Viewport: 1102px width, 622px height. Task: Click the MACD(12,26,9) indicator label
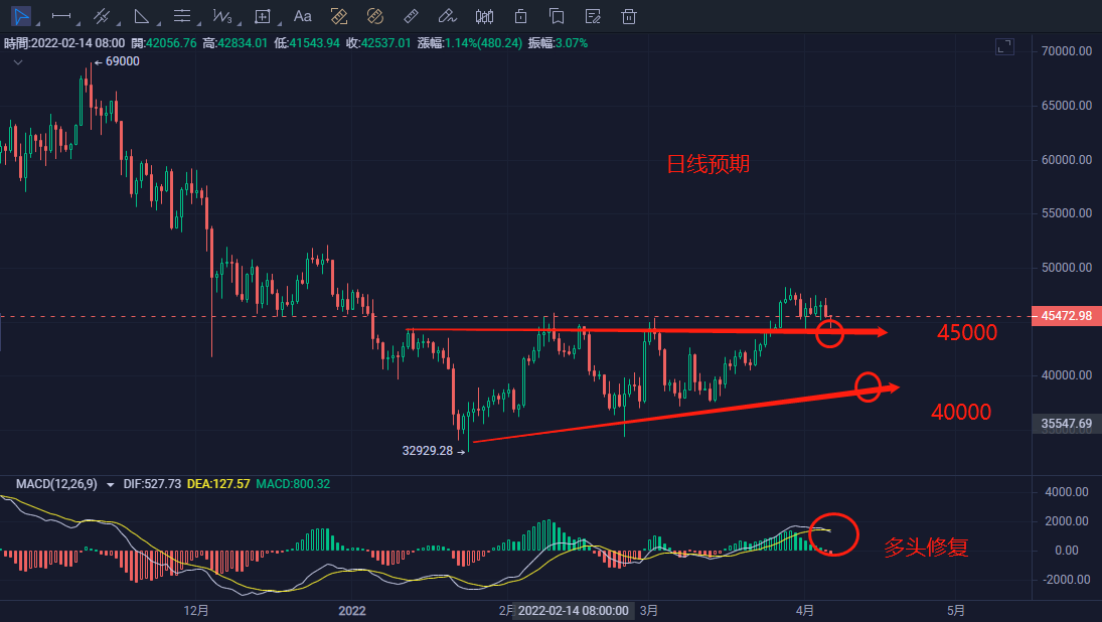pos(57,484)
